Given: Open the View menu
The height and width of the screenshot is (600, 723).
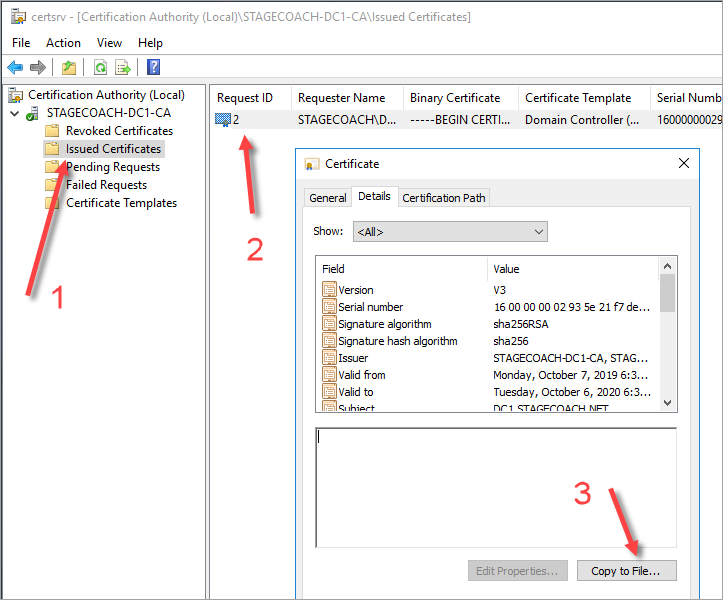Looking at the screenshot, I should tap(109, 43).
